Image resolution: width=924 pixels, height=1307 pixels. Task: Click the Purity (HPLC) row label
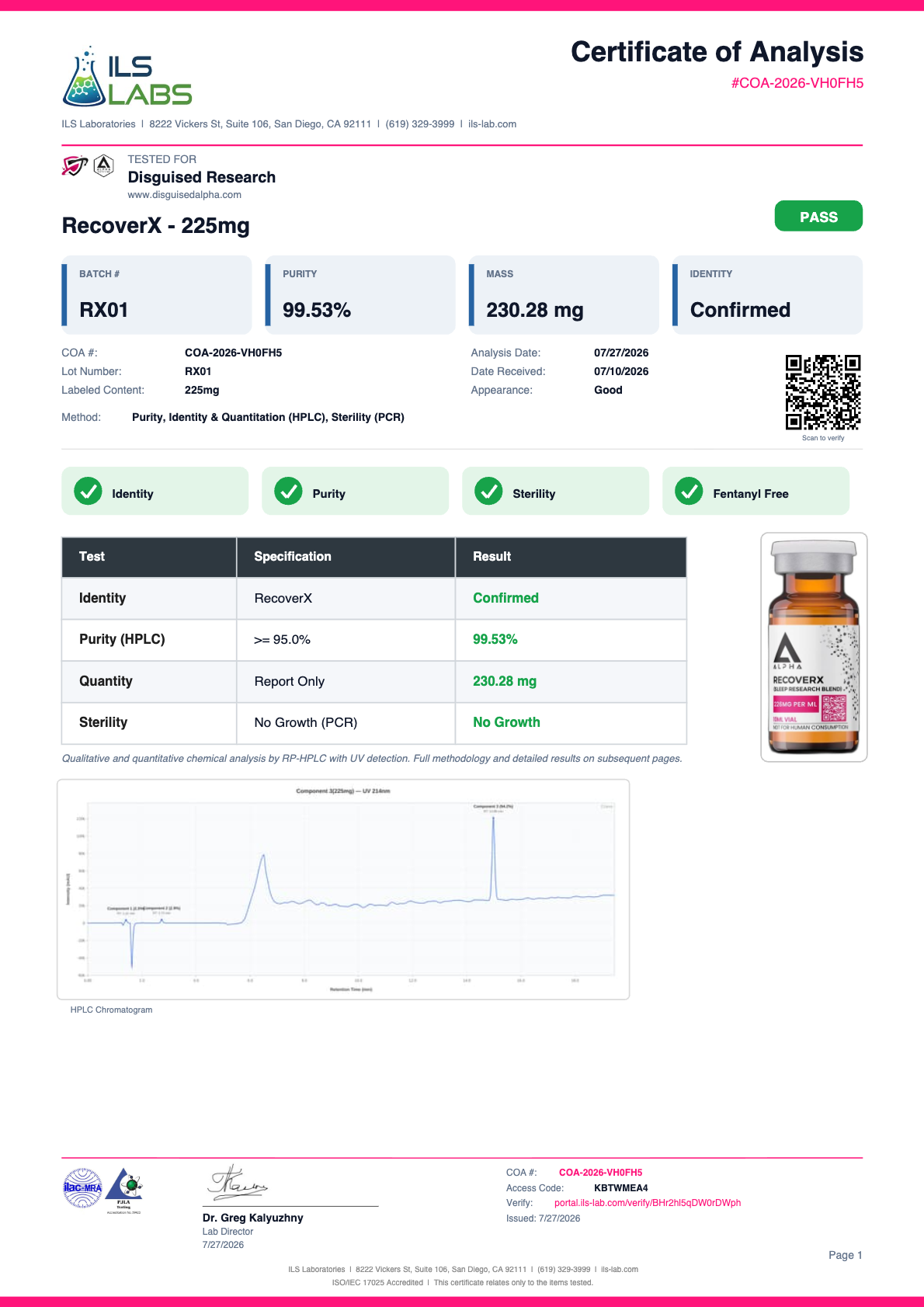click(122, 639)
